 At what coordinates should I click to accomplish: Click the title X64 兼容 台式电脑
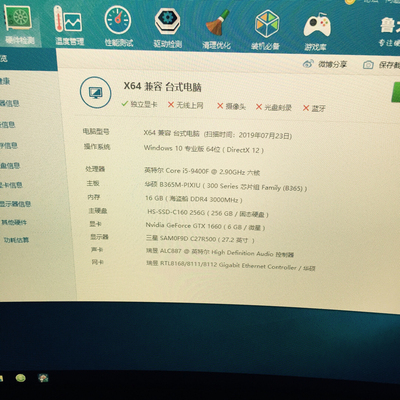coord(162,87)
